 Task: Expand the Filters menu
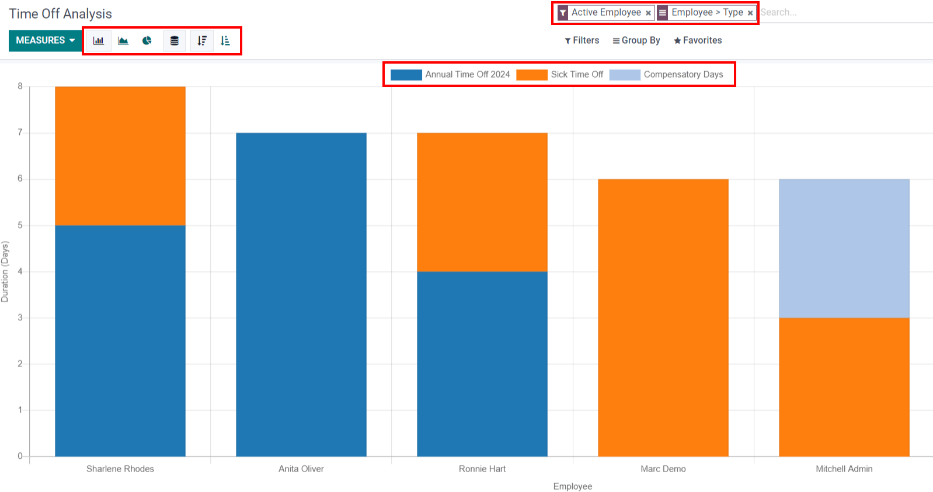(x=582, y=41)
